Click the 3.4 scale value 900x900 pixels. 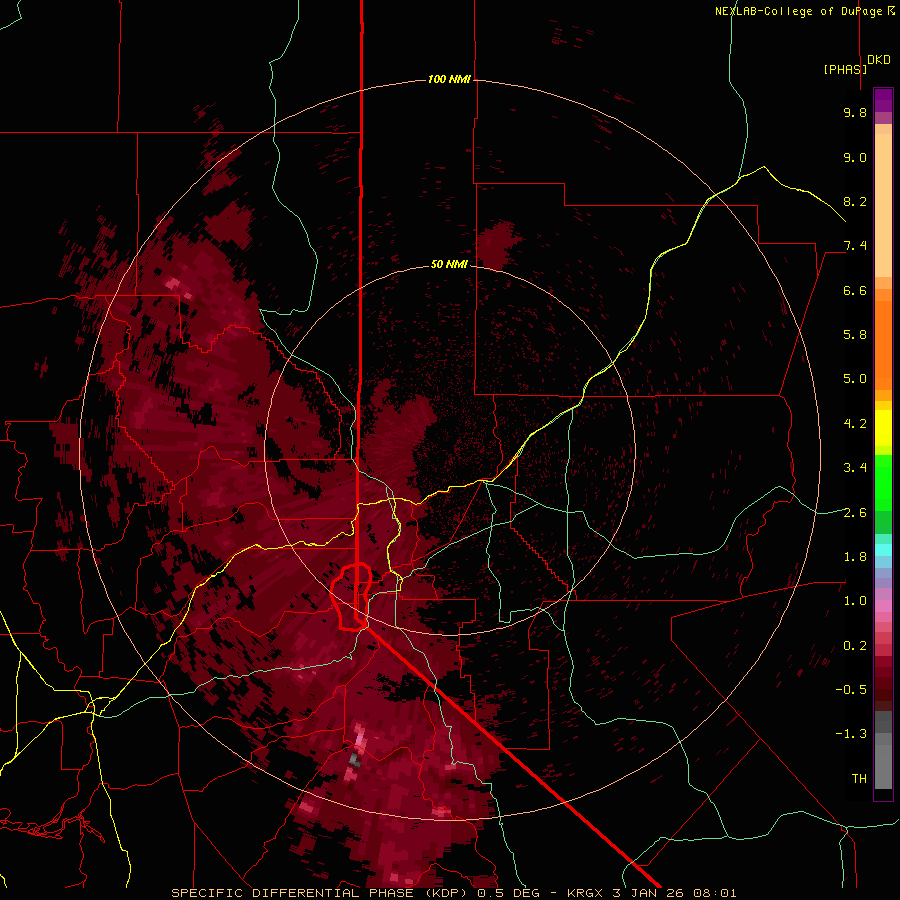click(x=855, y=468)
